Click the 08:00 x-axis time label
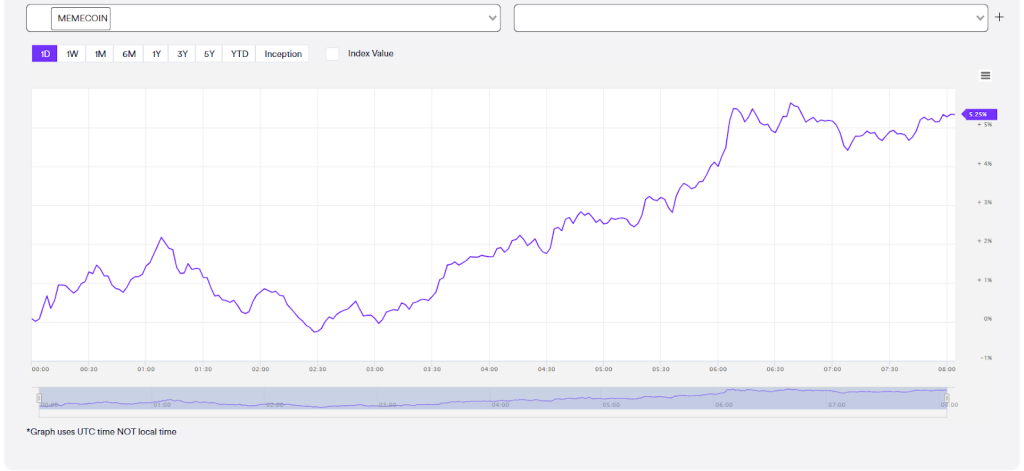The image size is (1024, 471). 946,369
